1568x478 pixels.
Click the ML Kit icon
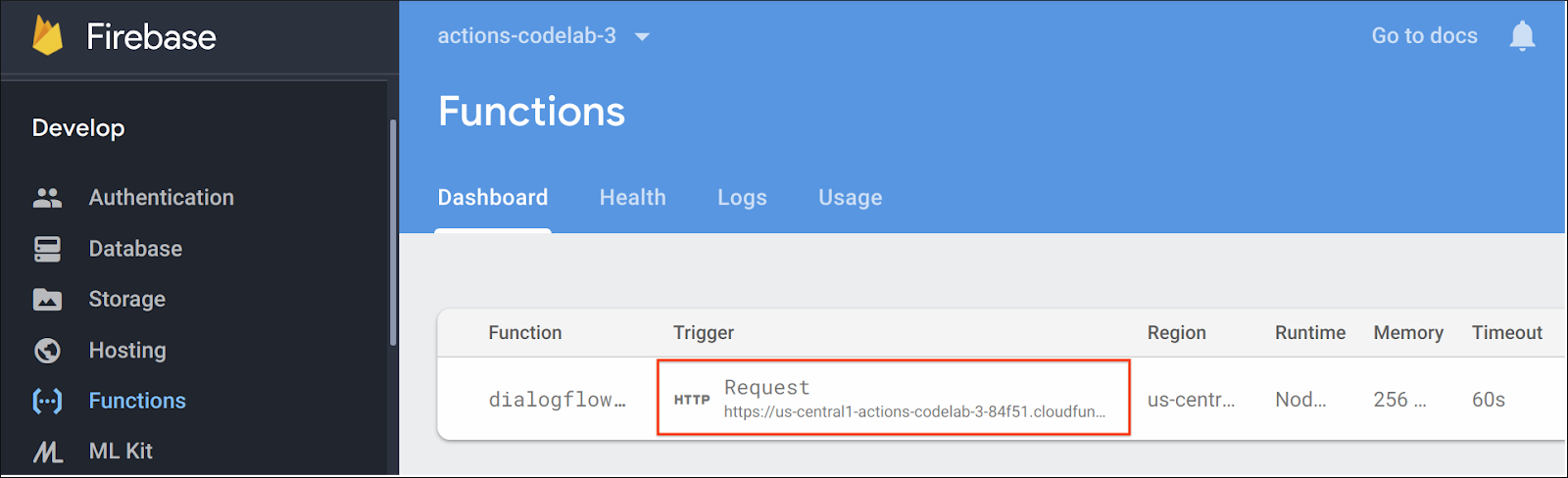click(47, 452)
